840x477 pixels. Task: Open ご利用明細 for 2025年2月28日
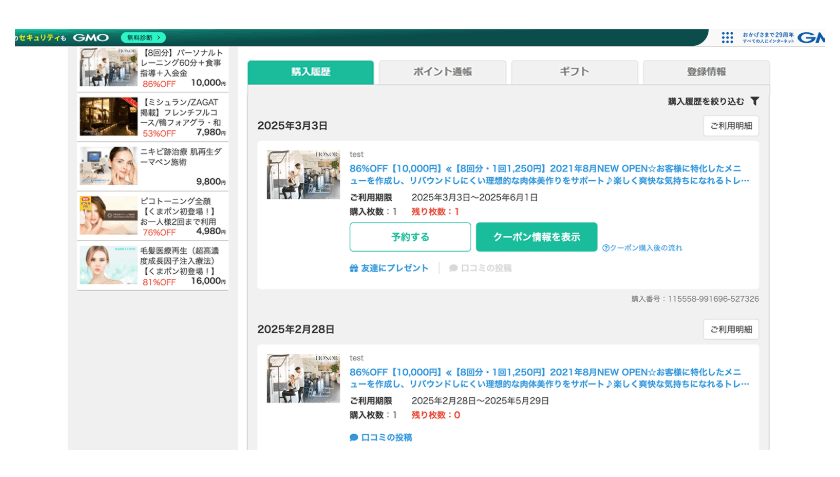pyautogui.click(x=731, y=330)
